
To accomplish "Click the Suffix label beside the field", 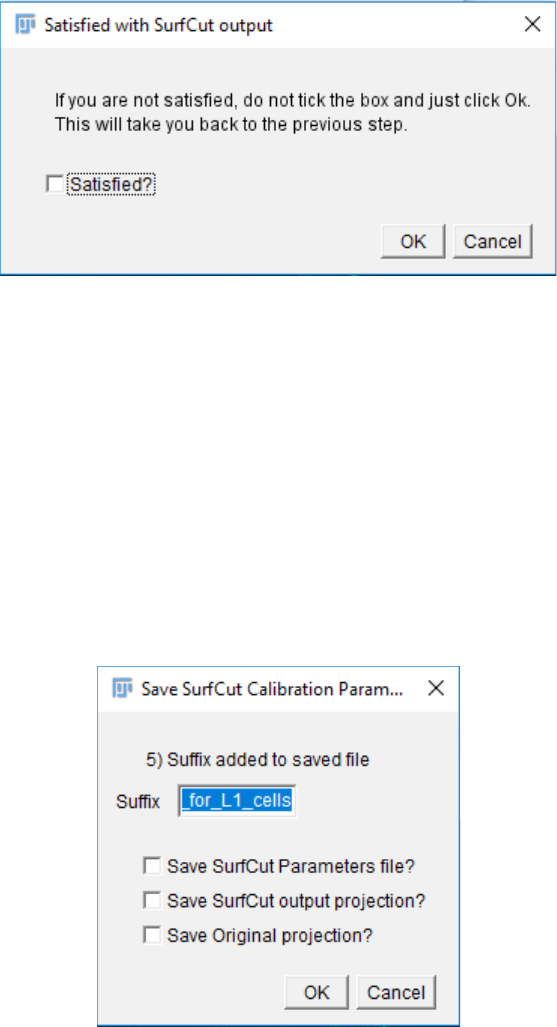I will coord(138,802).
